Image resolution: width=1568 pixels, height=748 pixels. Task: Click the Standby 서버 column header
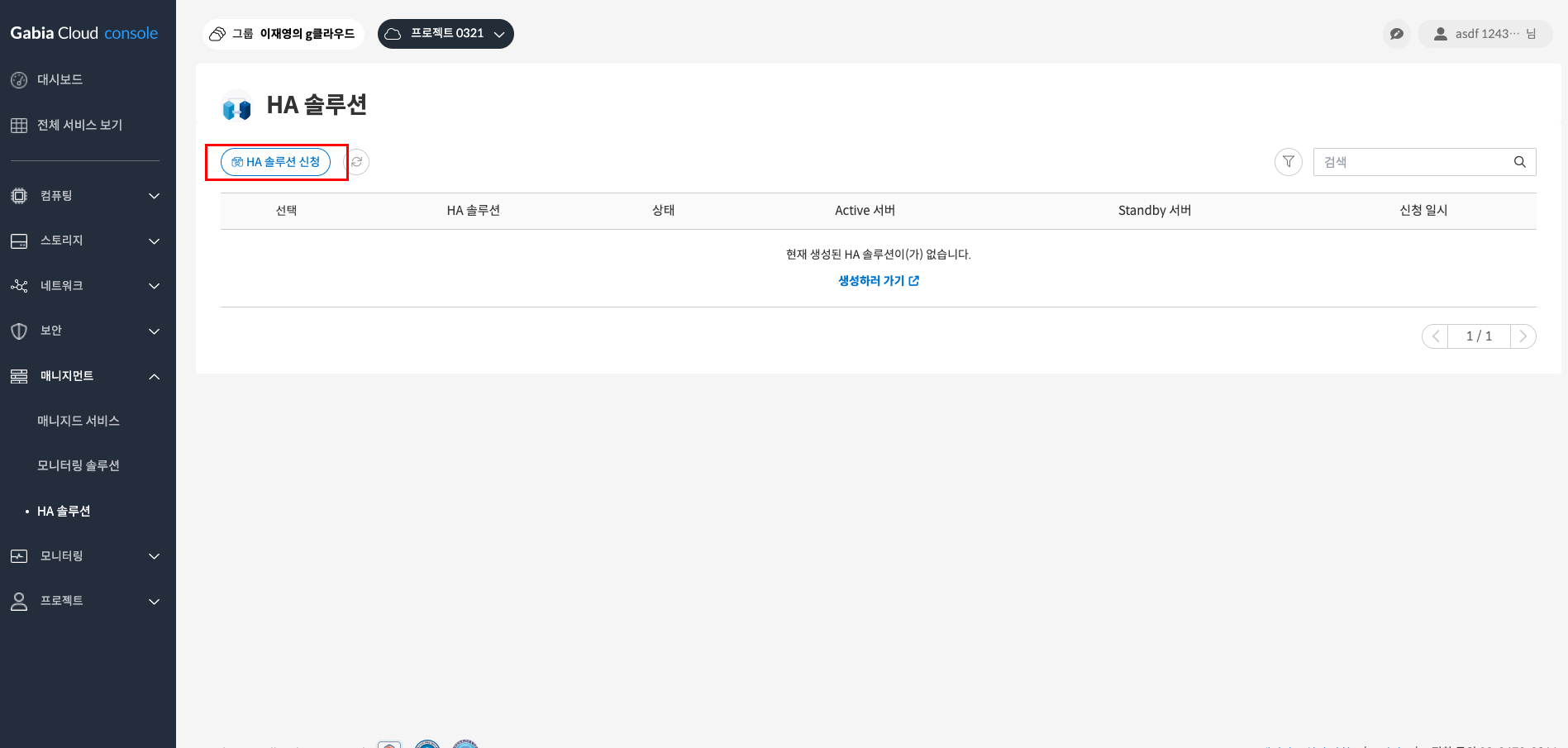pyautogui.click(x=1155, y=211)
